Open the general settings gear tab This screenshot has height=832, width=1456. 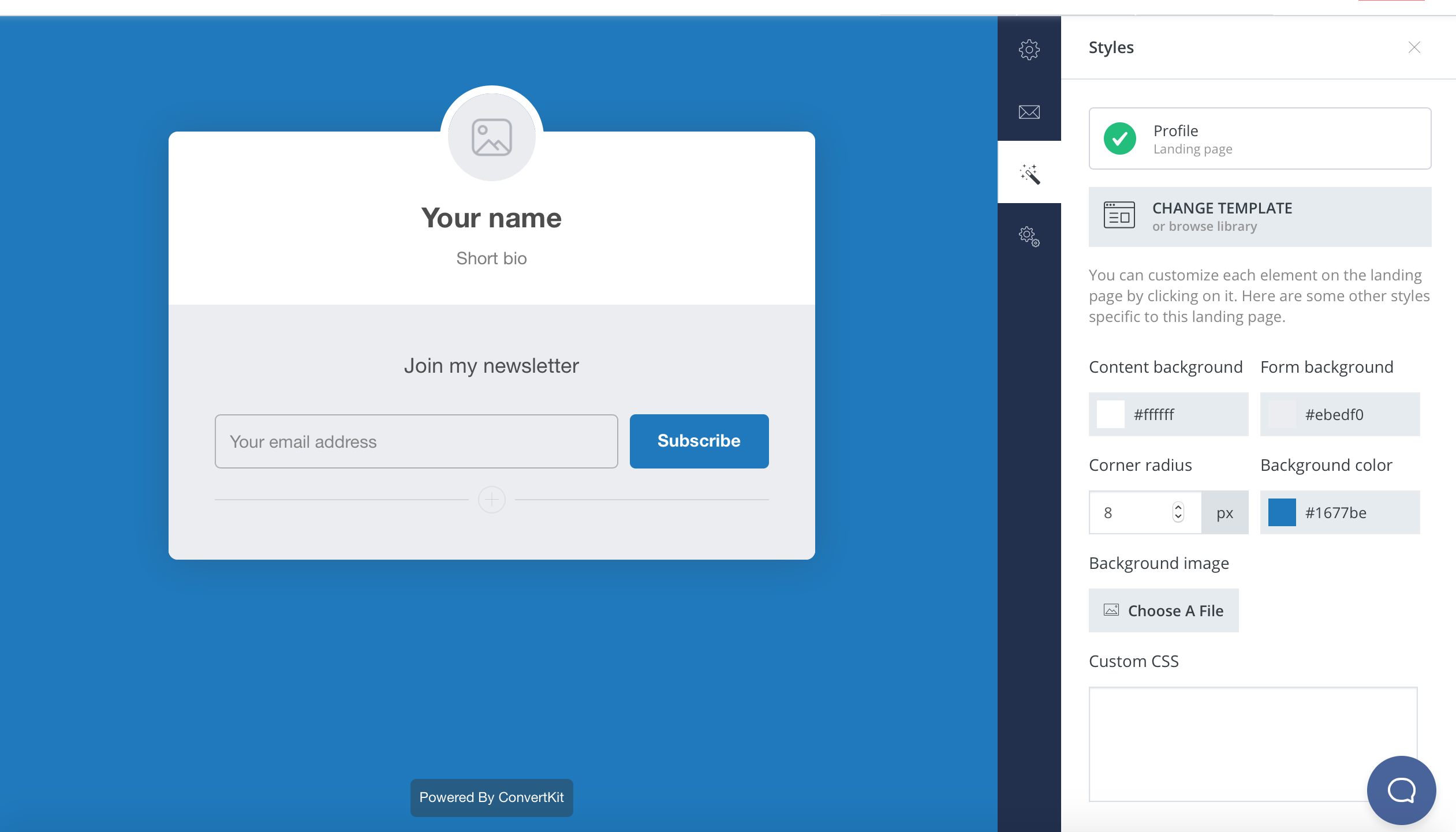(1029, 50)
